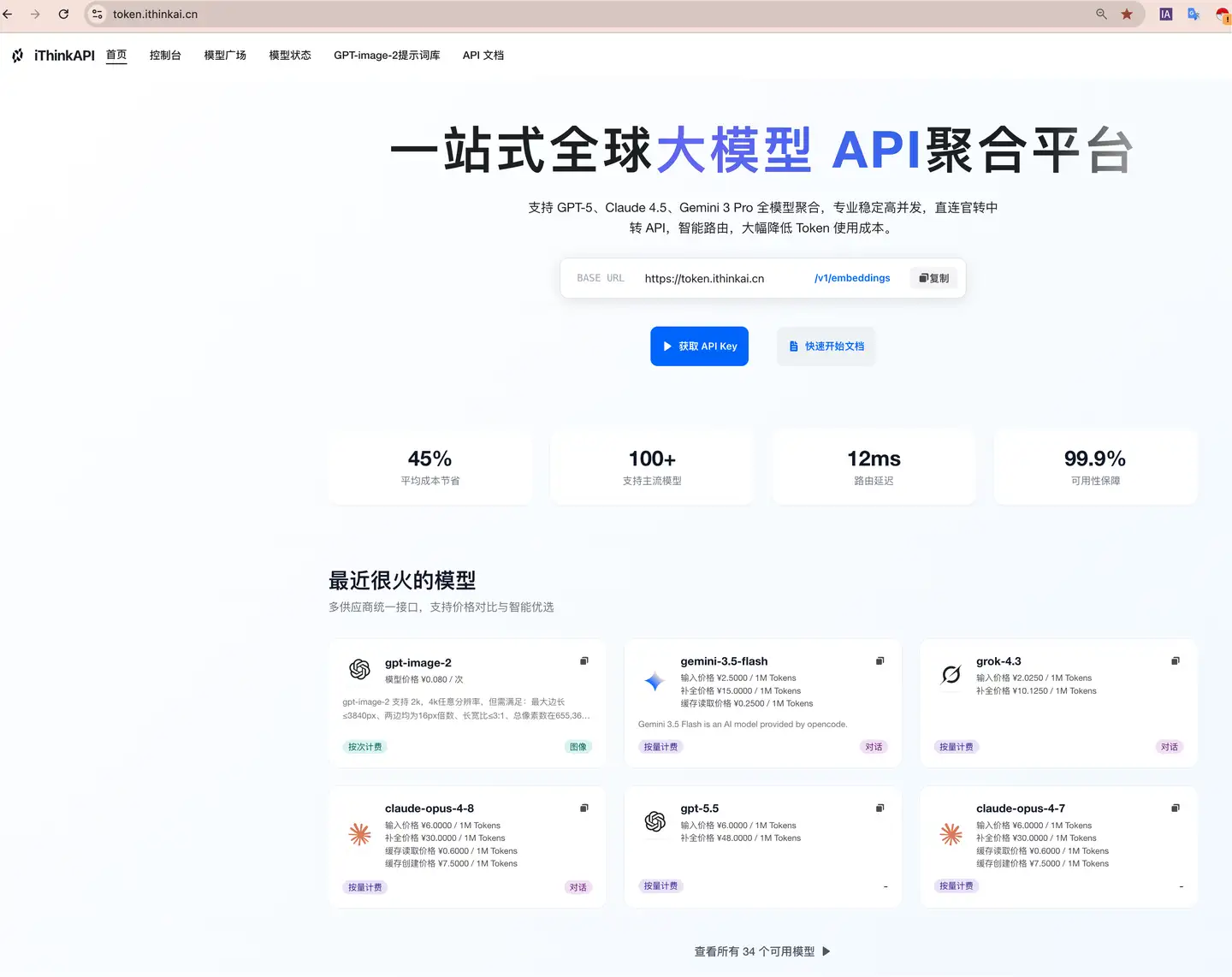Screen dimensions: 1232x977
Task: Copy gpt-image-2 model name icon
Action: click(584, 660)
